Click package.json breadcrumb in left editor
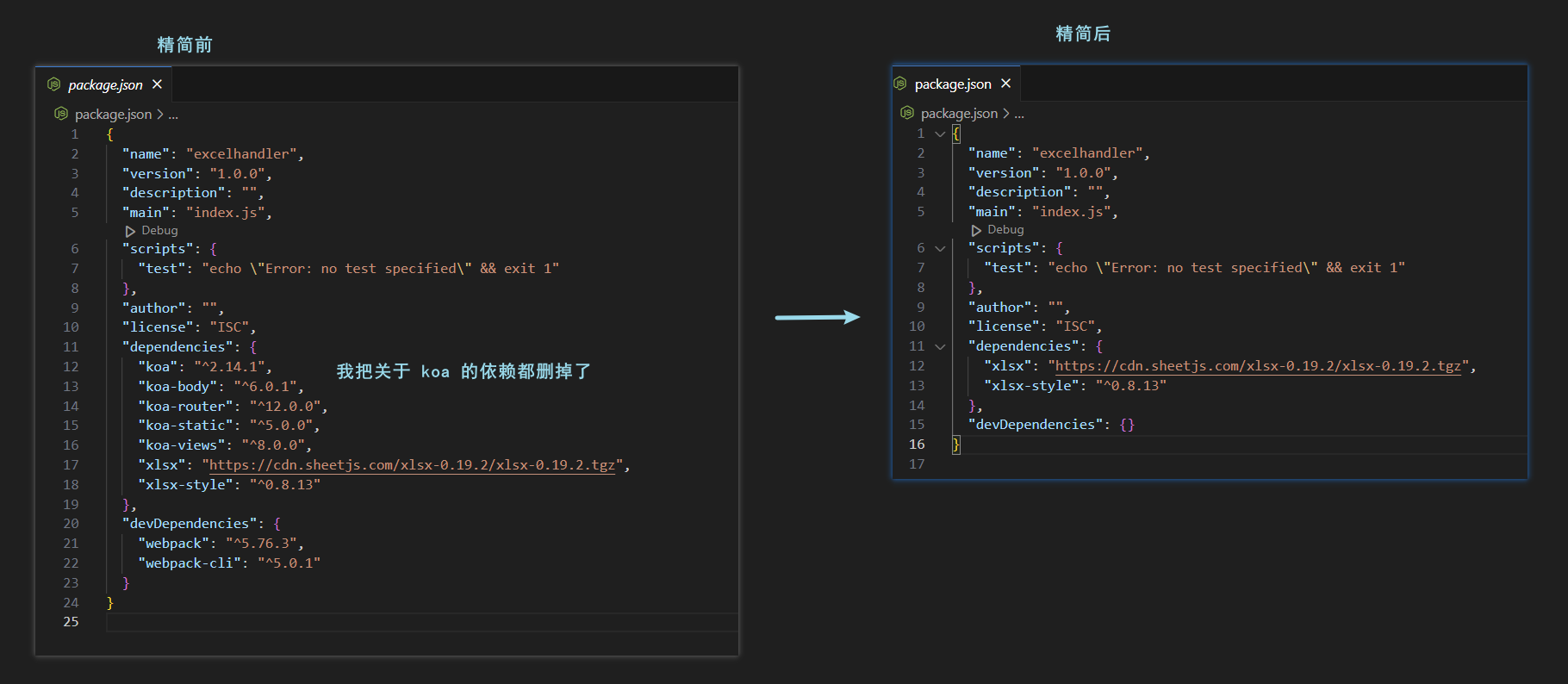1568x684 pixels. click(x=113, y=114)
